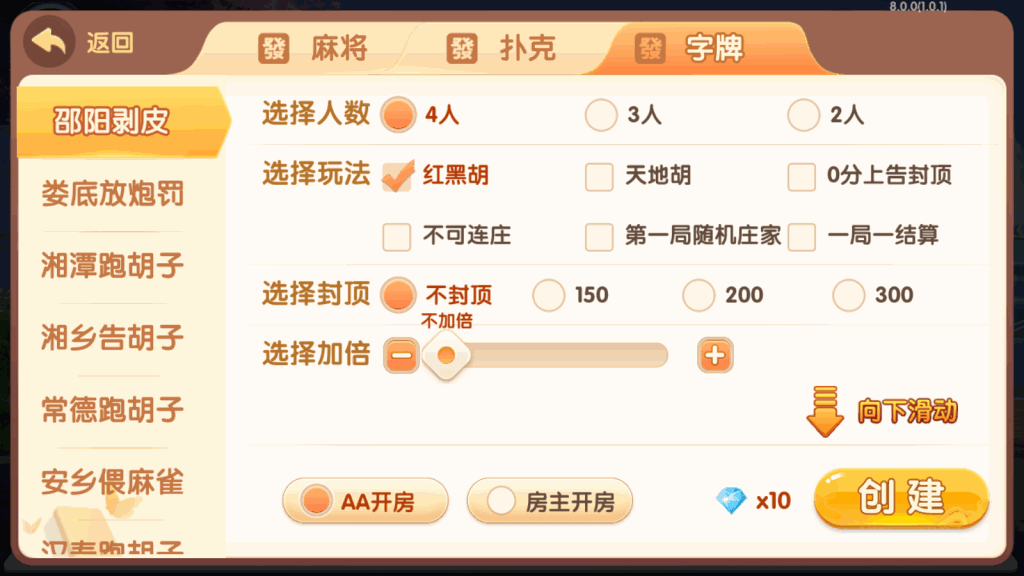Switch to the 扑克 tab
1024x576 pixels.
pyautogui.click(x=504, y=47)
